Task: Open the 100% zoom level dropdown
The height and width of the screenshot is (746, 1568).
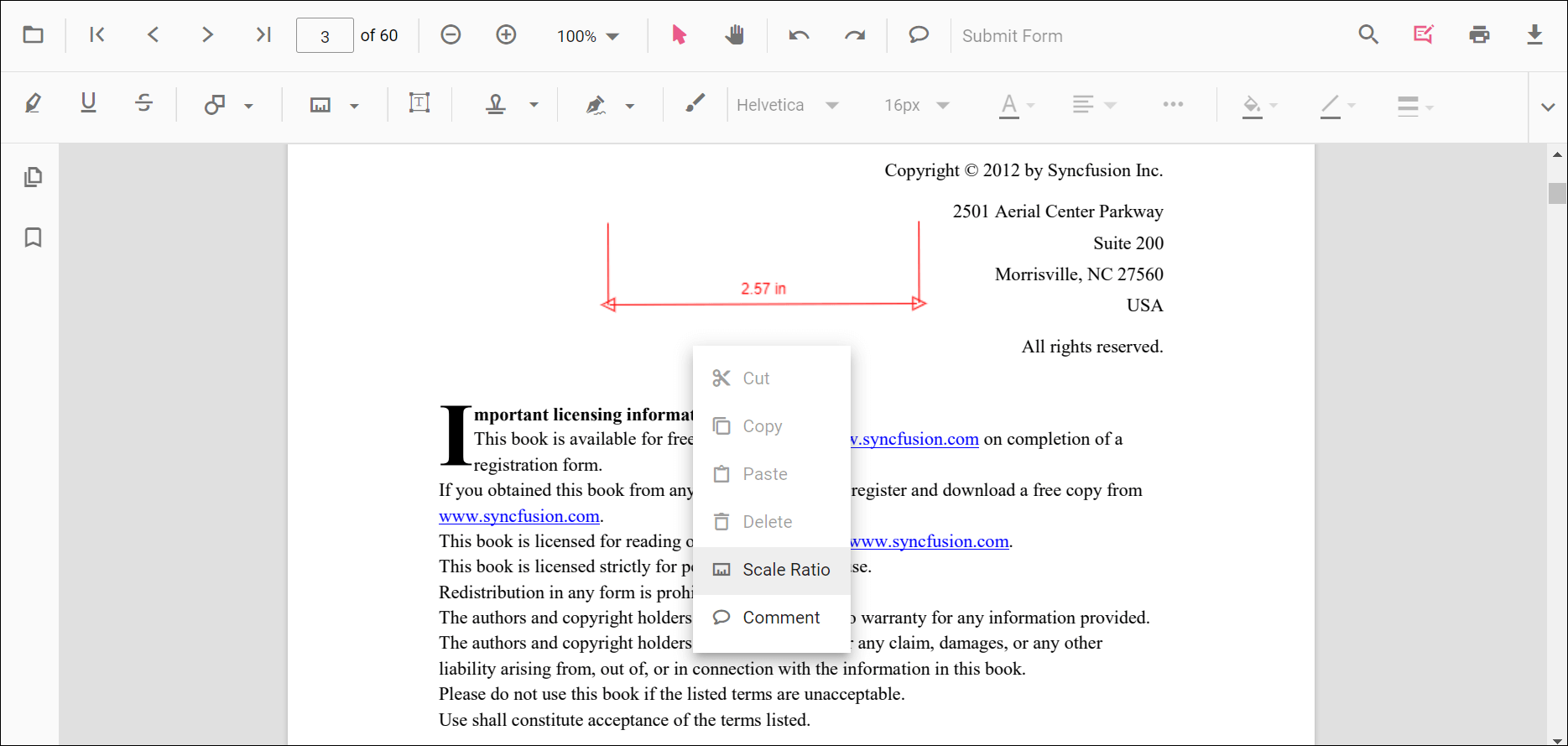Action: point(588,36)
